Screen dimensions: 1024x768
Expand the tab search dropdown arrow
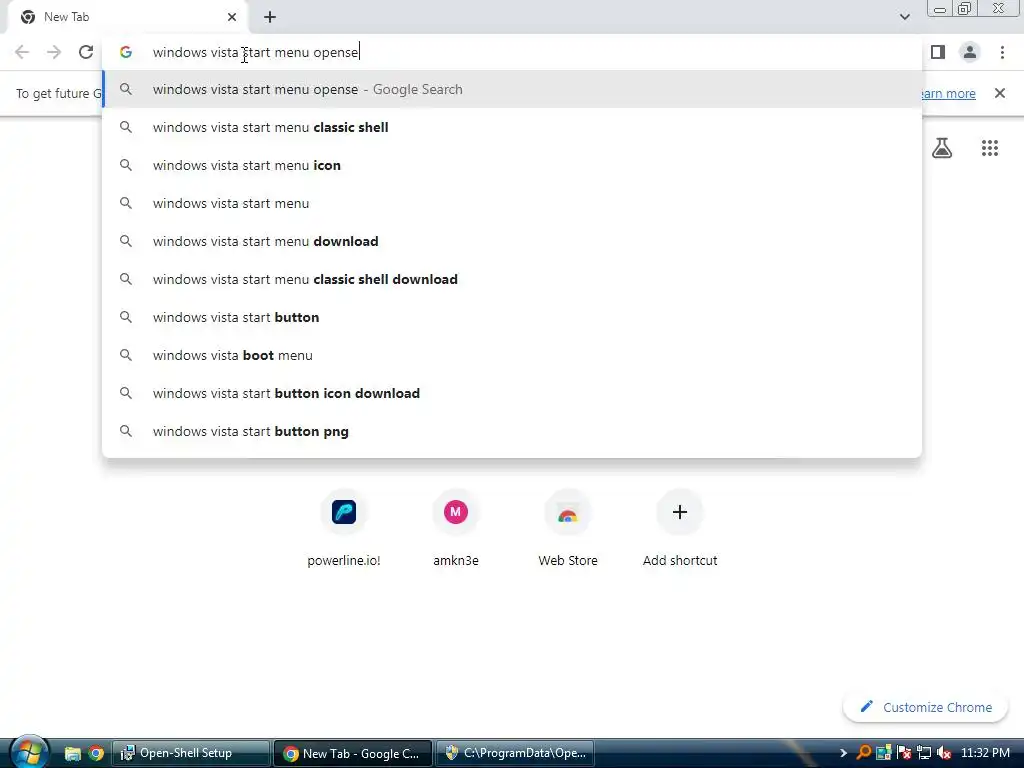(904, 17)
